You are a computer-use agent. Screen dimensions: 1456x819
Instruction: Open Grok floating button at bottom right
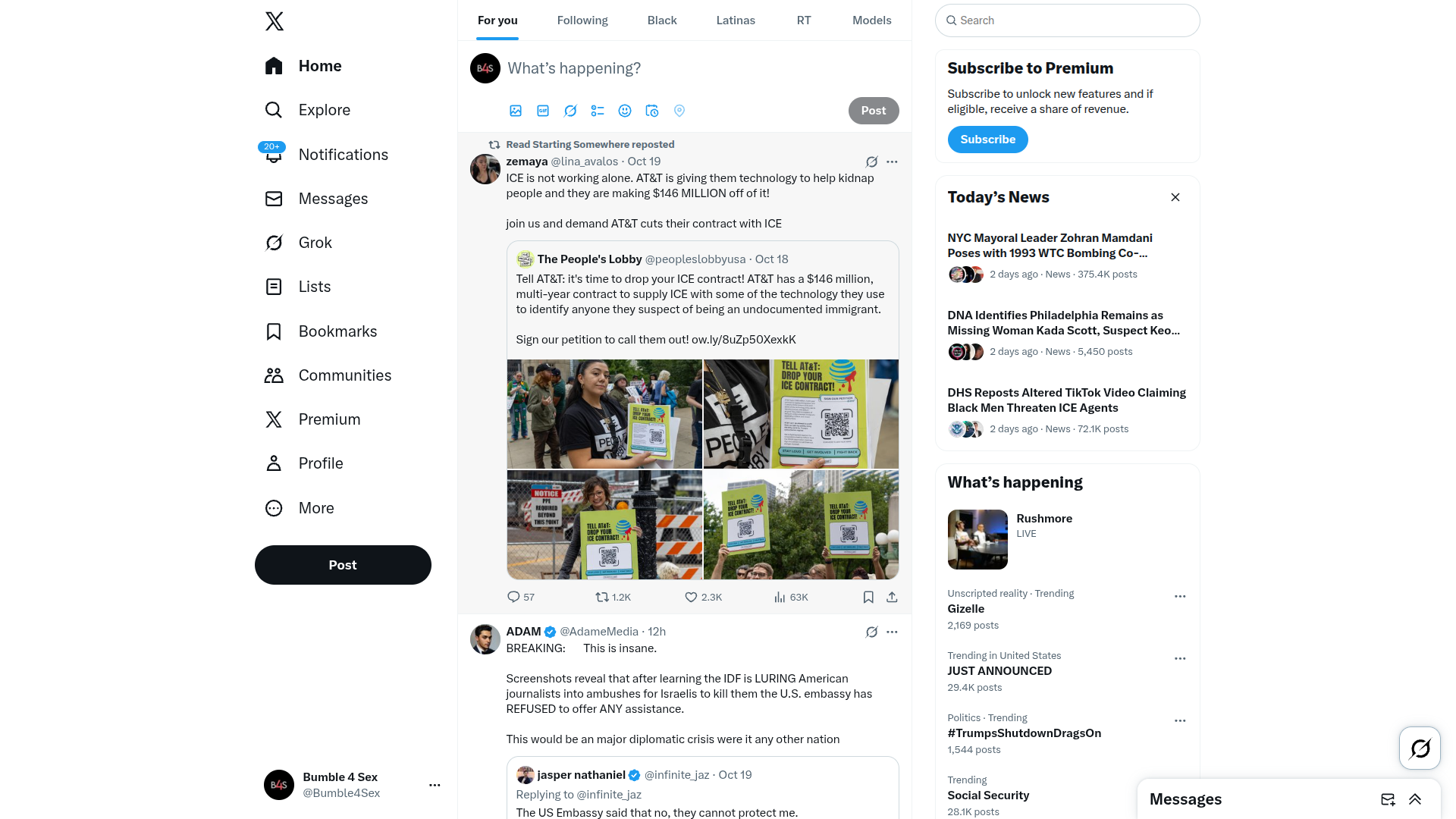click(1420, 748)
